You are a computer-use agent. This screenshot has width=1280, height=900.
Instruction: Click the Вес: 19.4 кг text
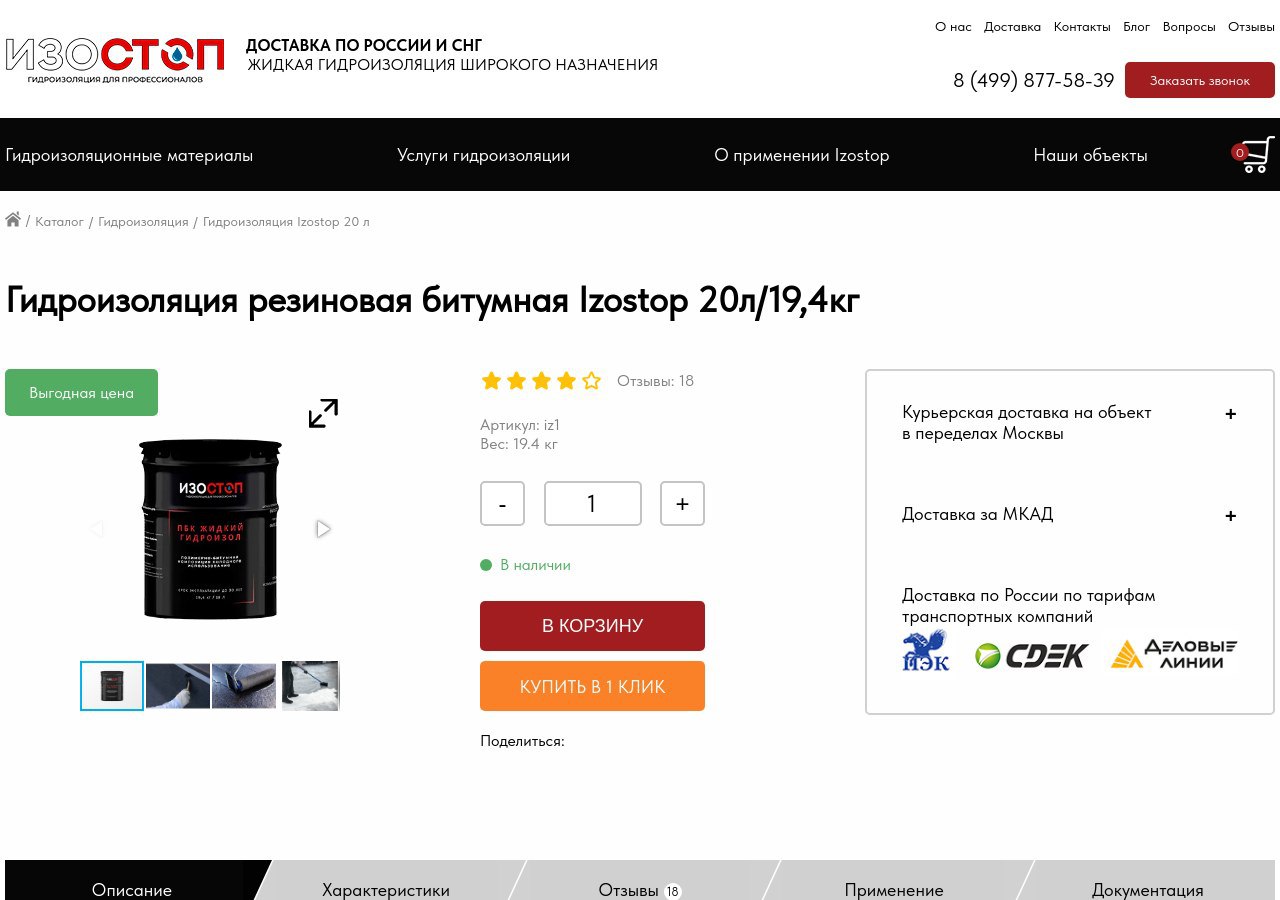click(x=519, y=444)
